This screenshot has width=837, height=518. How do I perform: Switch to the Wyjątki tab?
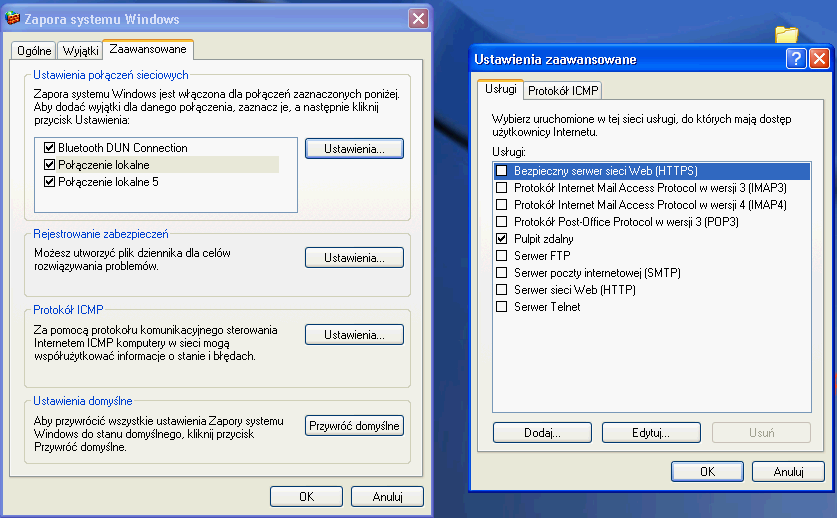[x=80, y=51]
